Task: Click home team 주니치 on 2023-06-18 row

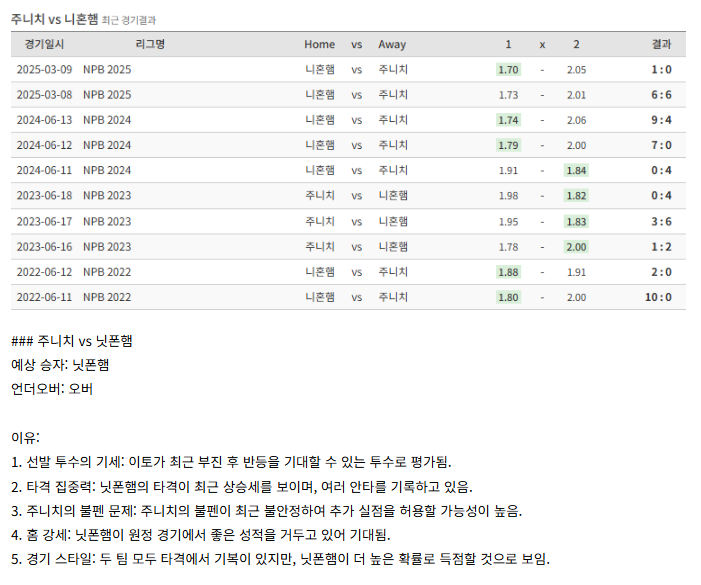Action: 320,196
